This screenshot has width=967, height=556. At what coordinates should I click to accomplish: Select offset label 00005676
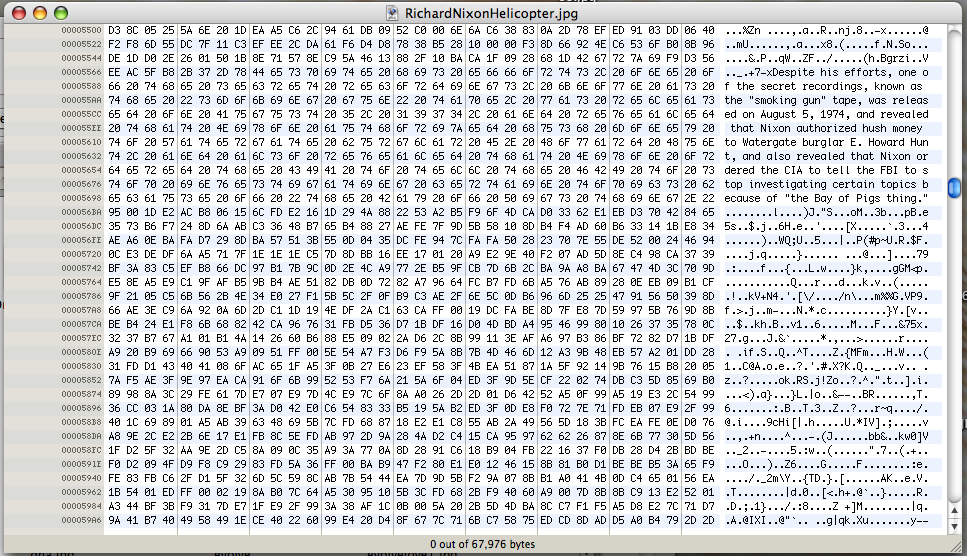[81, 184]
